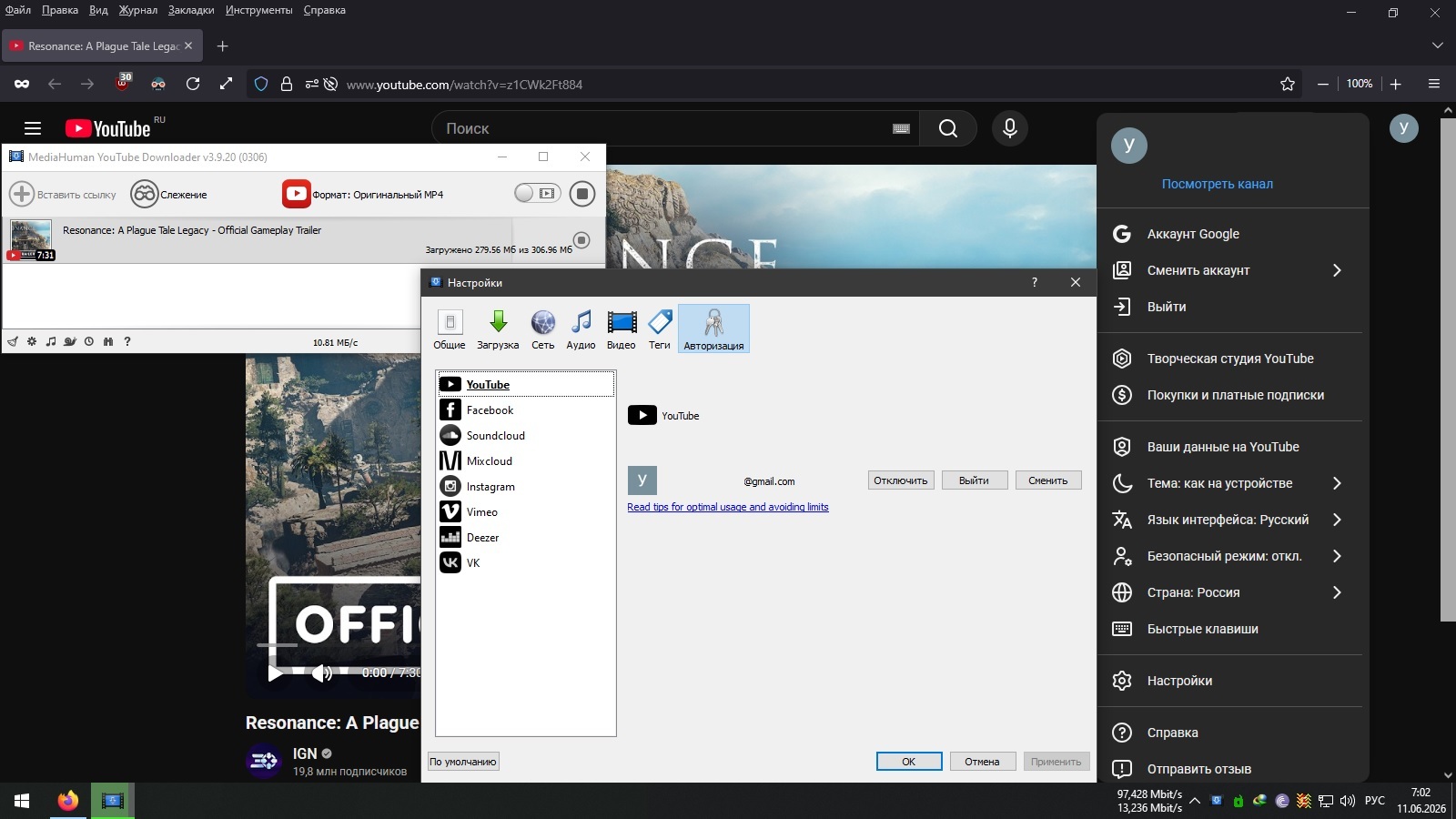Click the clear list broom icon in MediaHuman
This screenshot has width=1456, height=819.
tap(13, 342)
